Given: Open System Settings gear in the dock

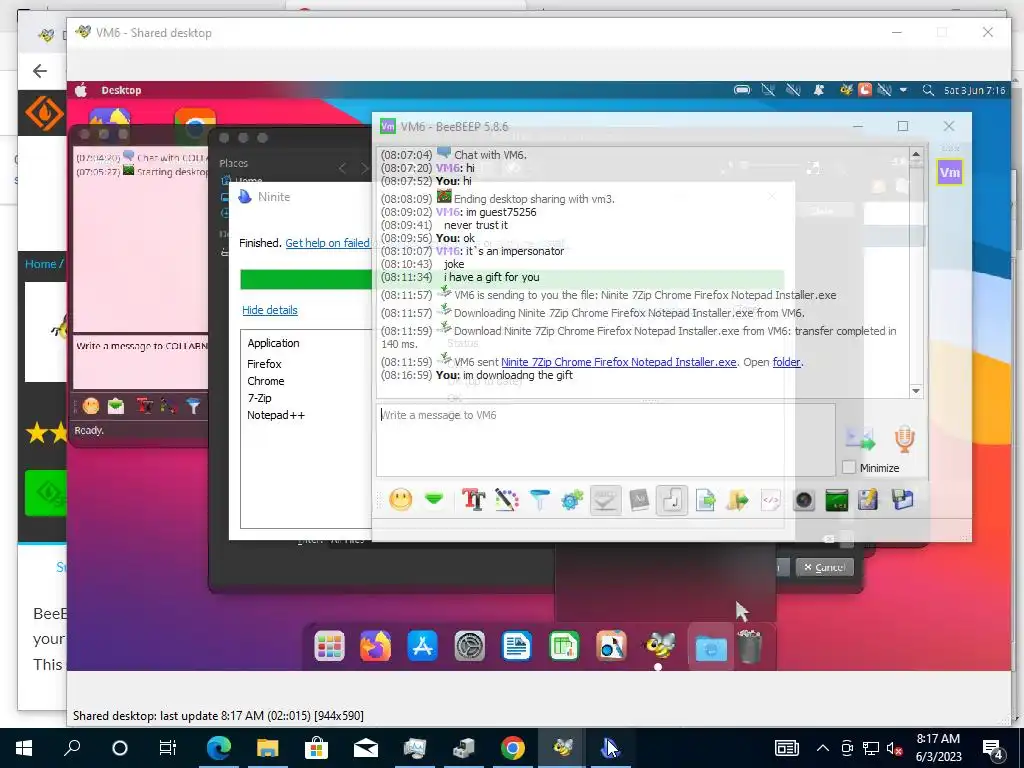Looking at the screenshot, I should point(470,647).
